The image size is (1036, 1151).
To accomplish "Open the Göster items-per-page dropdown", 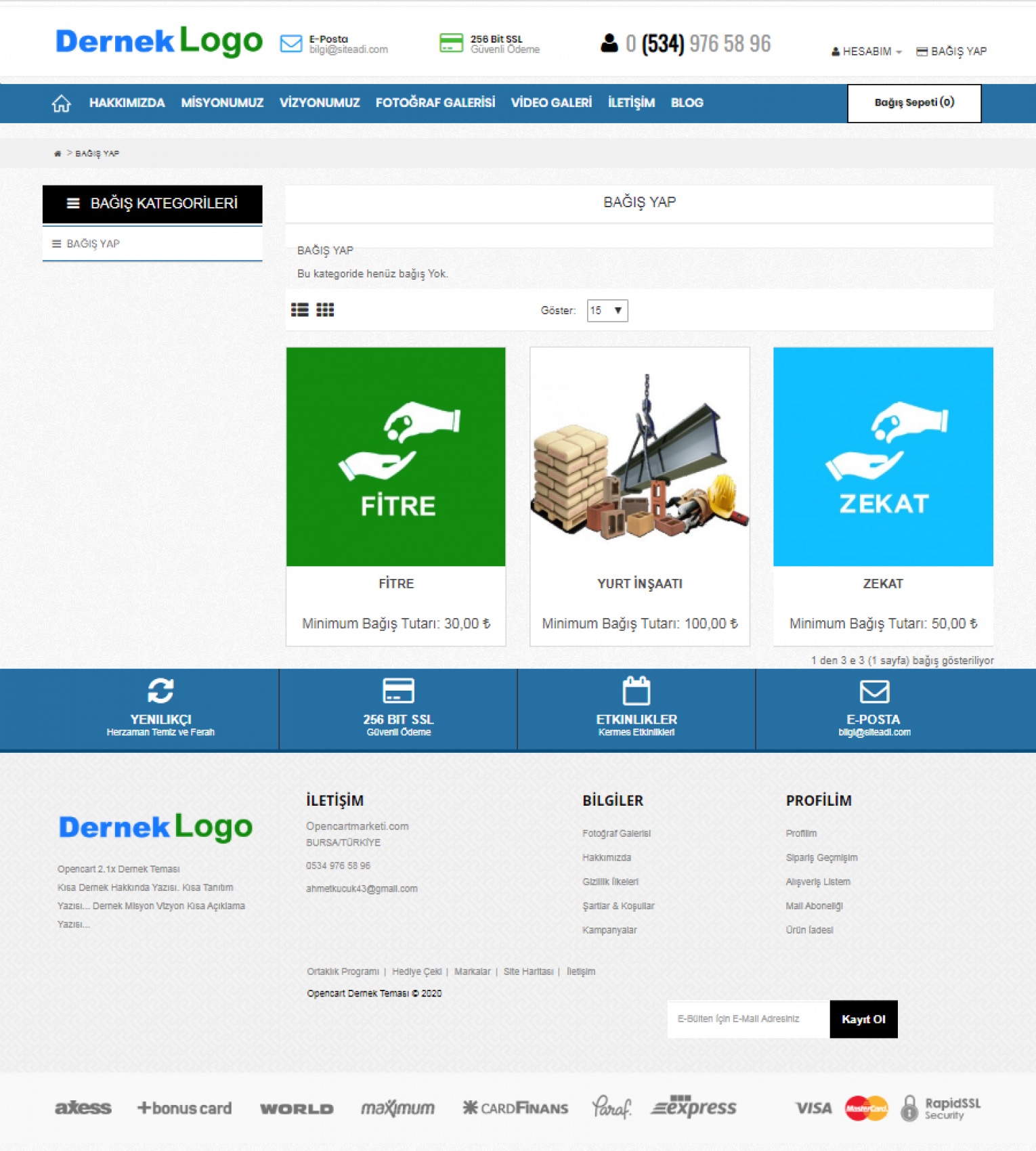I will click(607, 311).
